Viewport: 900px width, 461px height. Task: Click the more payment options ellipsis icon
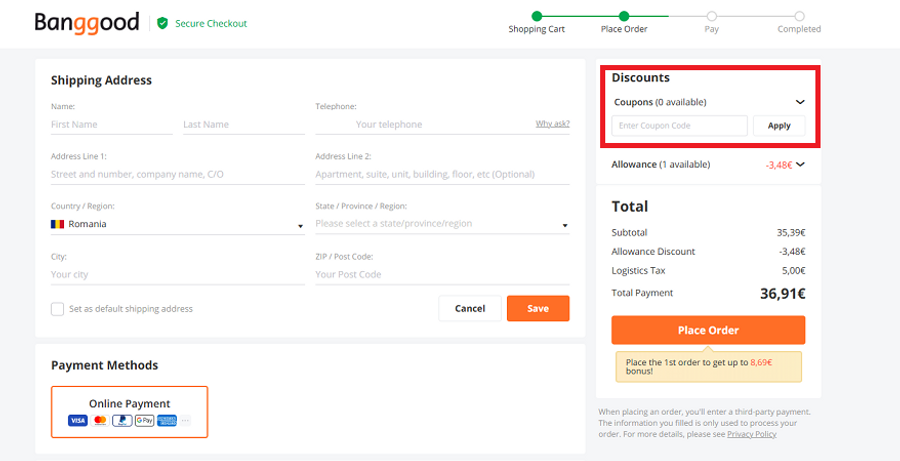pos(185,420)
